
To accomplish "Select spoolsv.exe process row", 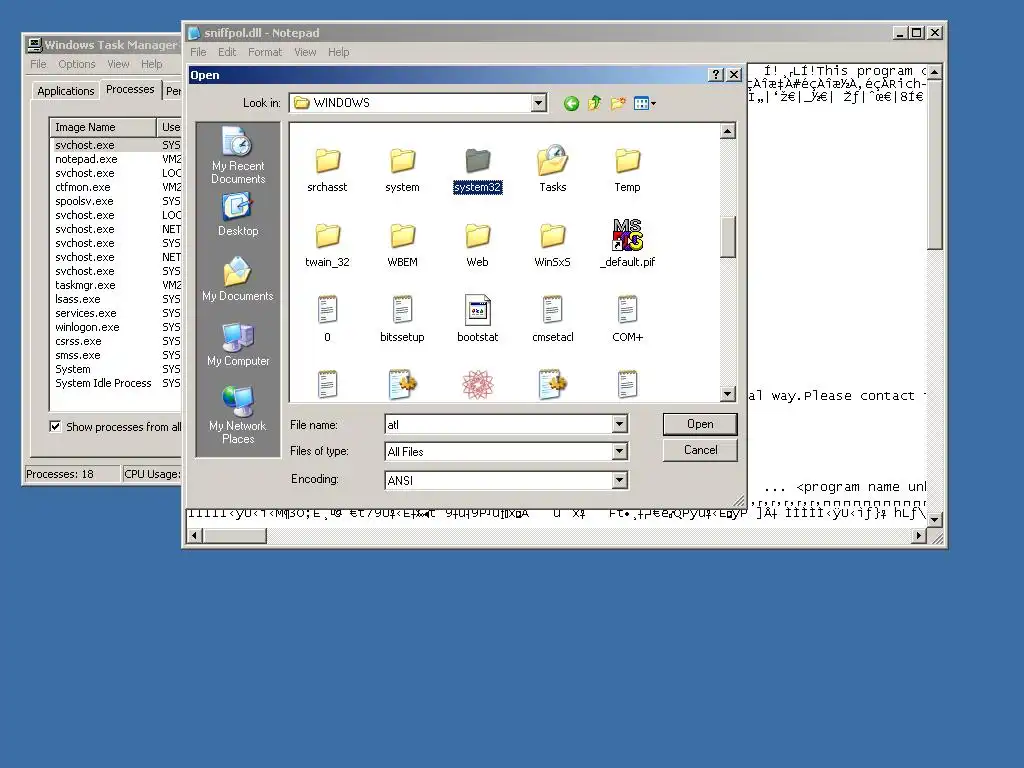I will pos(84,201).
